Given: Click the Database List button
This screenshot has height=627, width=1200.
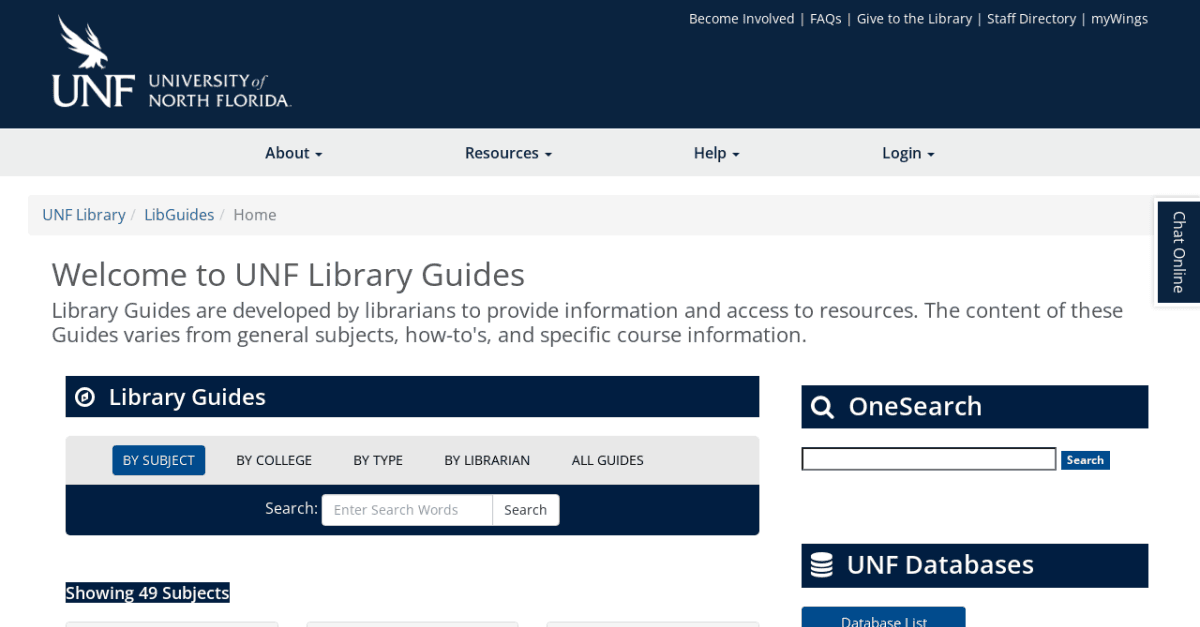Looking at the screenshot, I should pos(883,620).
